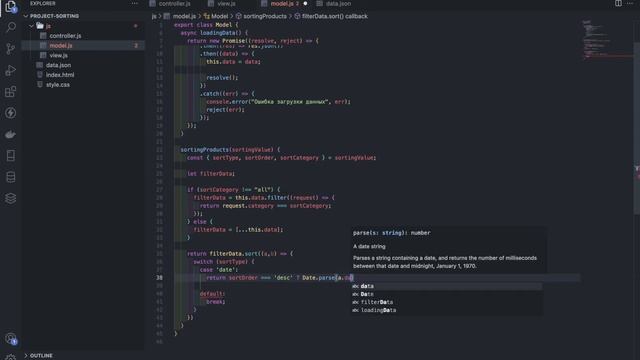640x360 pixels.
Task: Open editor more actions ellipsis at top right
Action: coord(630,3)
